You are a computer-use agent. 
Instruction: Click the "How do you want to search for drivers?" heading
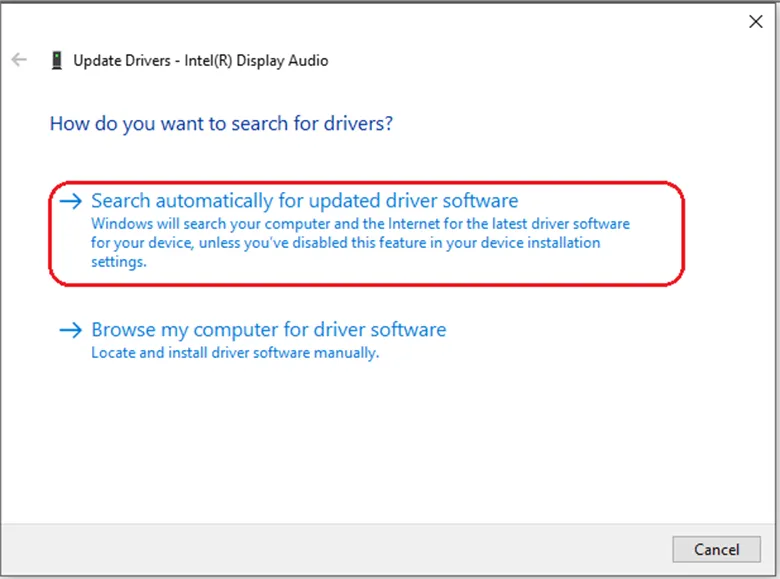click(221, 124)
